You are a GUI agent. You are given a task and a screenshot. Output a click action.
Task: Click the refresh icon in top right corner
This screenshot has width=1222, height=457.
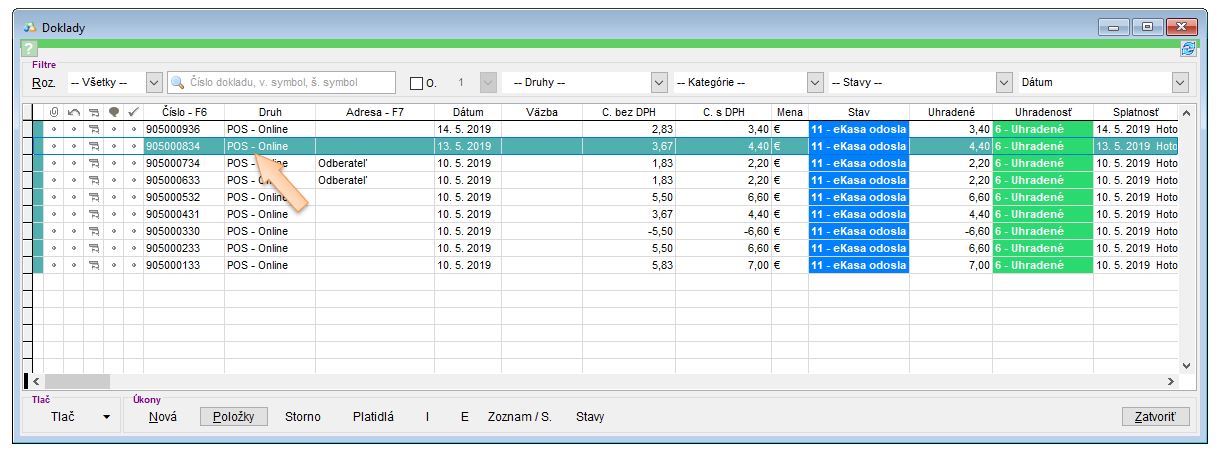1188,49
